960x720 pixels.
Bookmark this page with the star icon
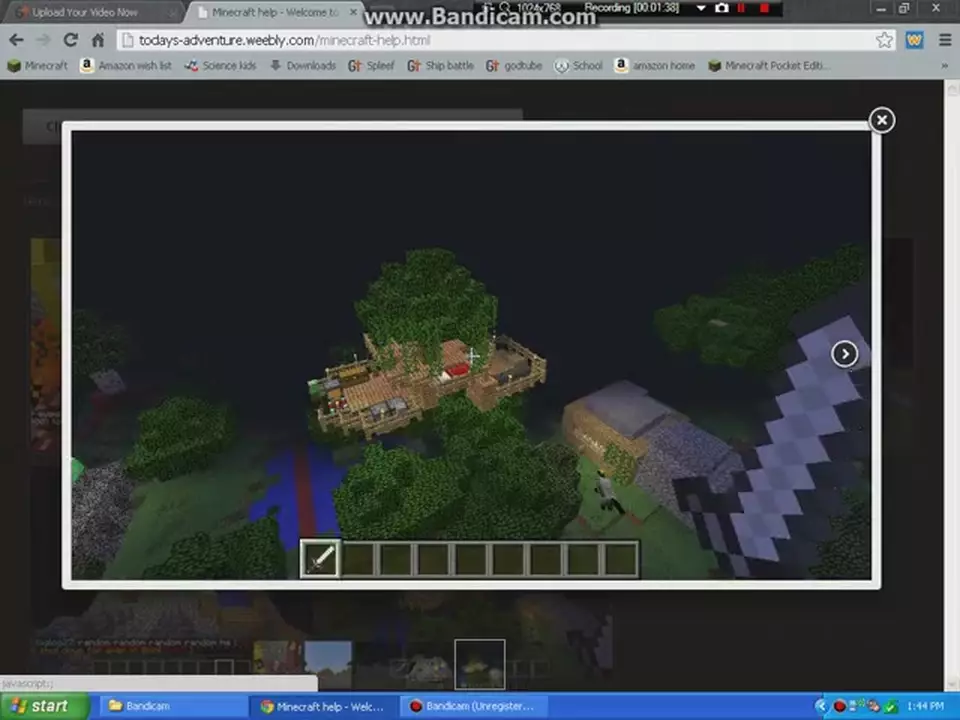[884, 40]
